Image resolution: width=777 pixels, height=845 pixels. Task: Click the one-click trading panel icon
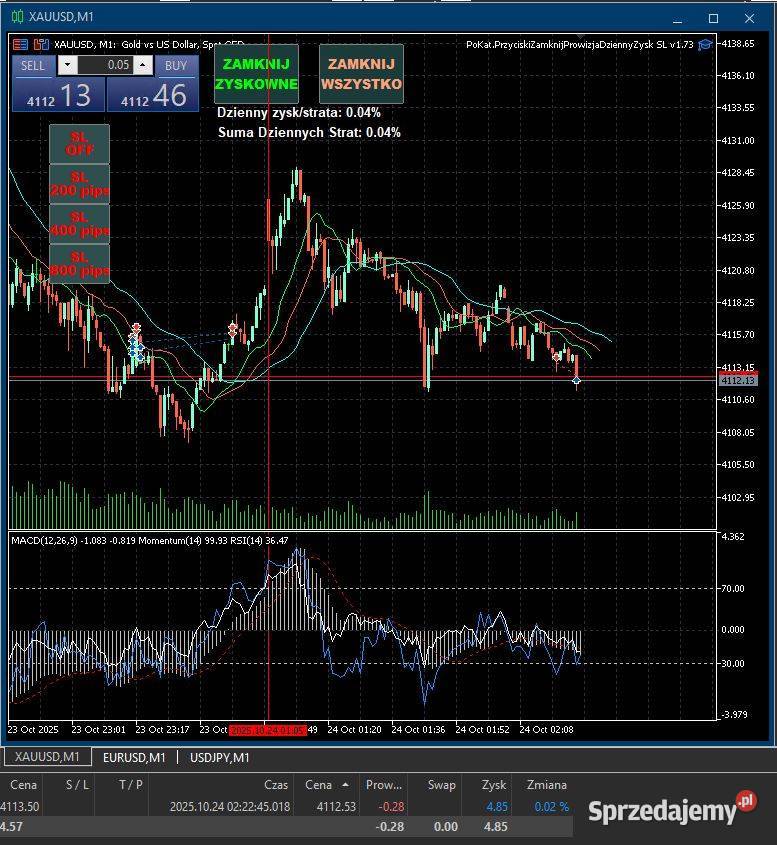pos(21,44)
